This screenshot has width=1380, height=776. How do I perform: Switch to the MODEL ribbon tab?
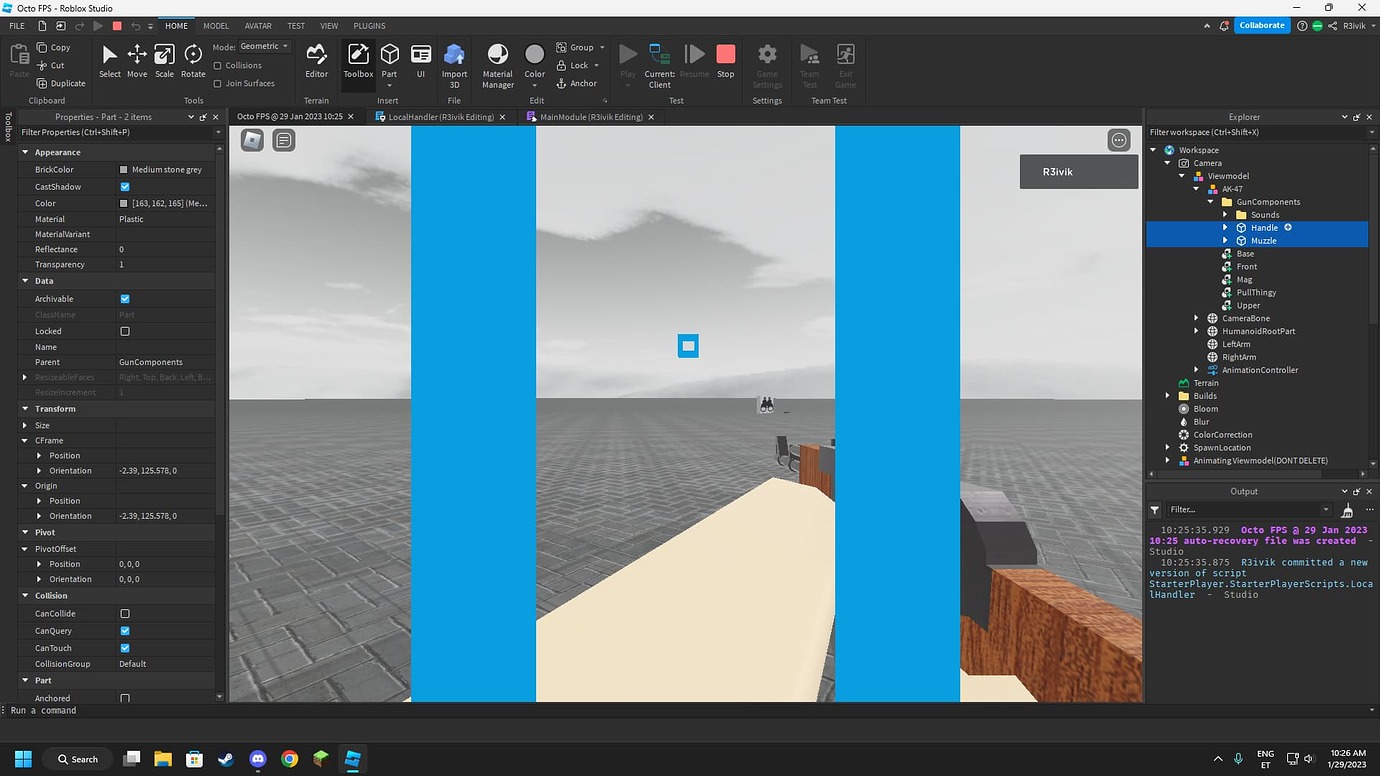tap(215, 25)
